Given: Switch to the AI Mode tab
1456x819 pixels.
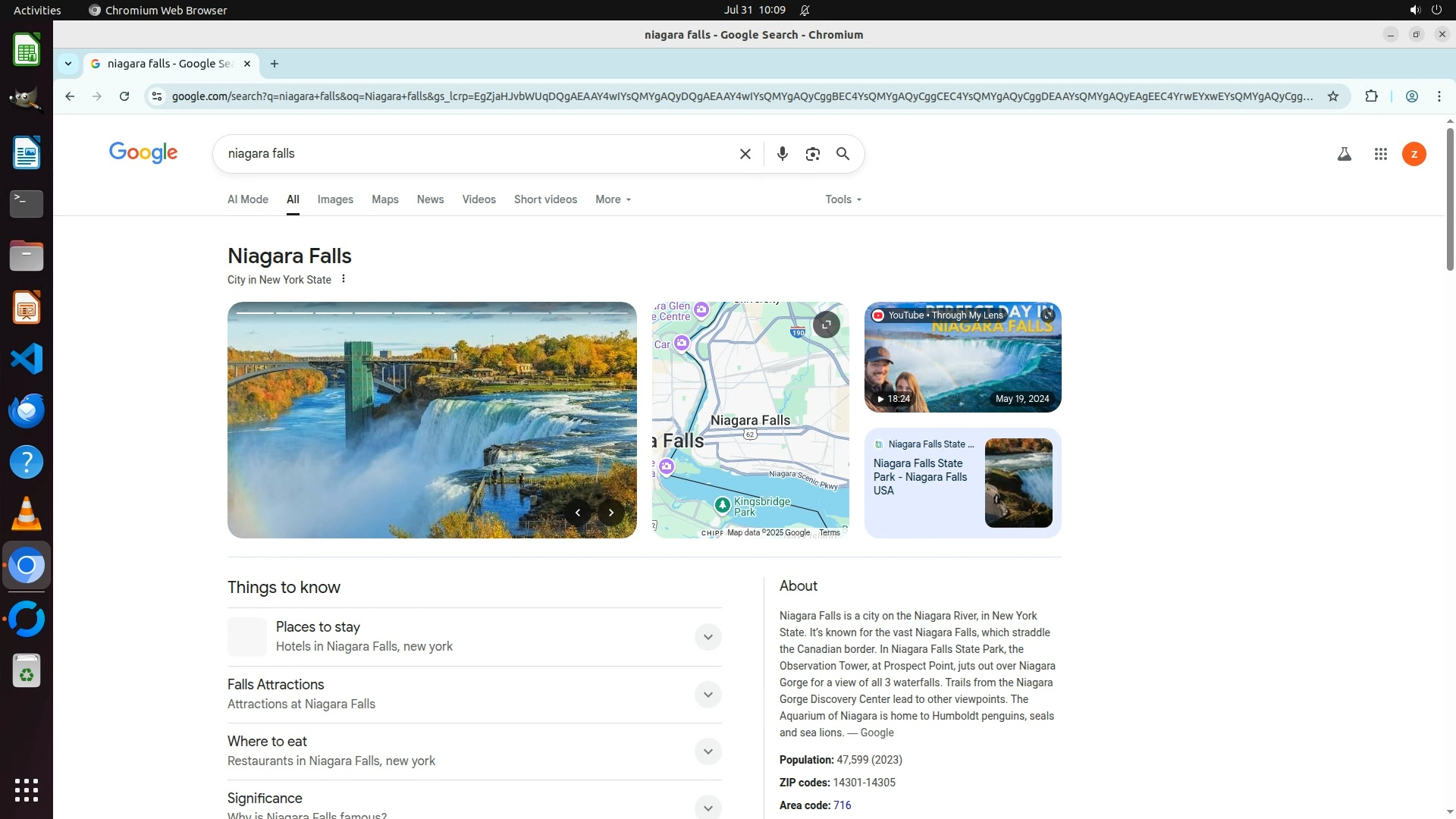Looking at the screenshot, I should tap(248, 199).
